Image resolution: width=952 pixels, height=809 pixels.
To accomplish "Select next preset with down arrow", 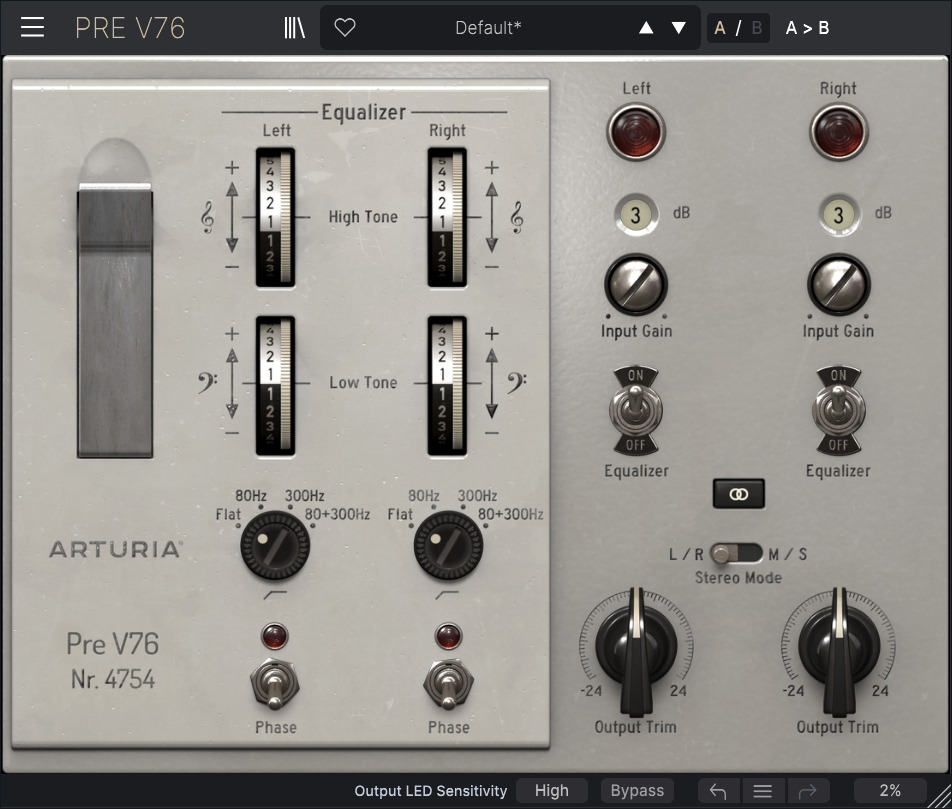I will pos(679,28).
